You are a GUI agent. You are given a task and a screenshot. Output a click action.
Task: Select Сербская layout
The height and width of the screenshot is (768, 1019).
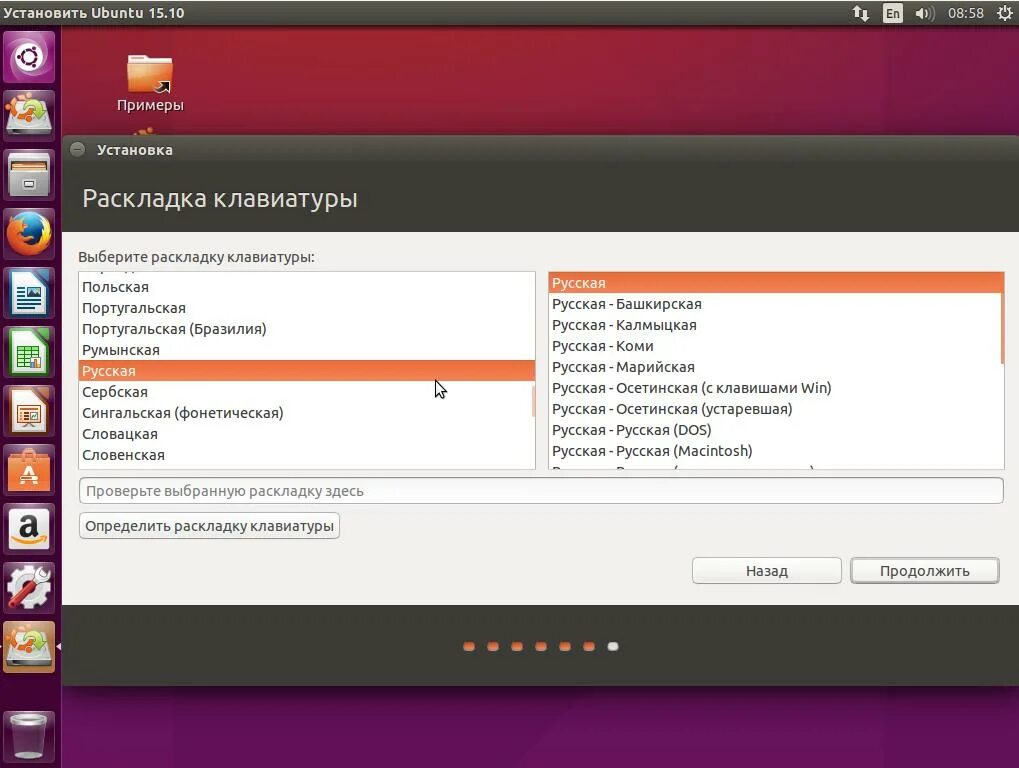point(306,392)
